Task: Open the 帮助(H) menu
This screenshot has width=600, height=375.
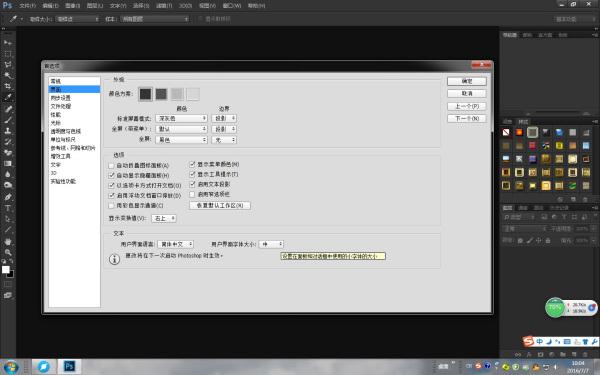Action: point(256,6)
